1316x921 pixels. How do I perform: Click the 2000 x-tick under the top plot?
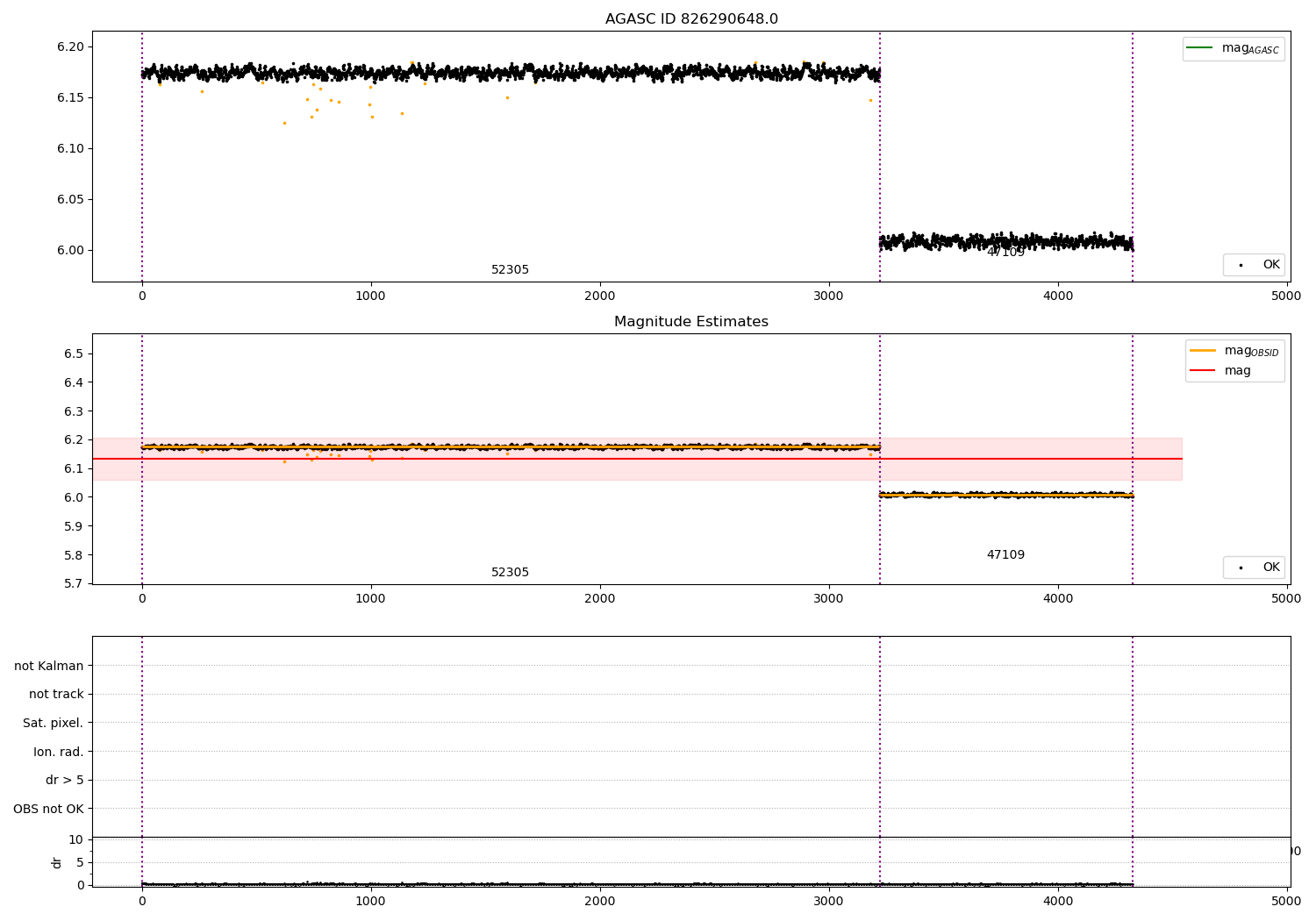[600, 296]
